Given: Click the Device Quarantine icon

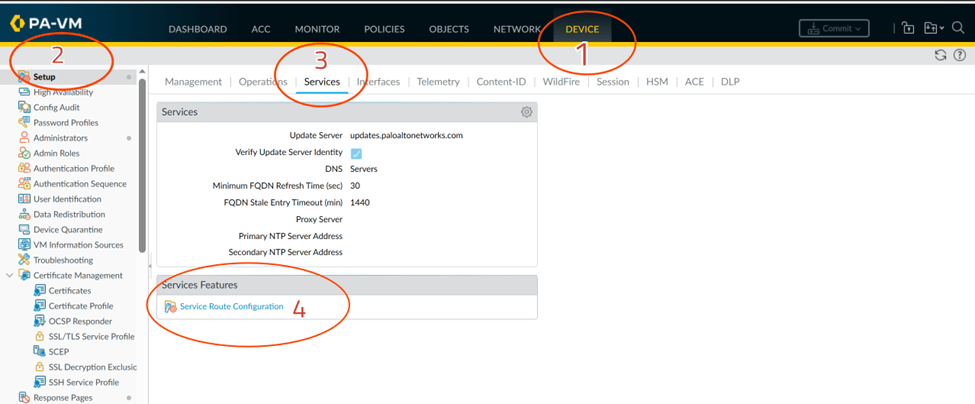Looking at the screenshot, I should coord(24,229).
